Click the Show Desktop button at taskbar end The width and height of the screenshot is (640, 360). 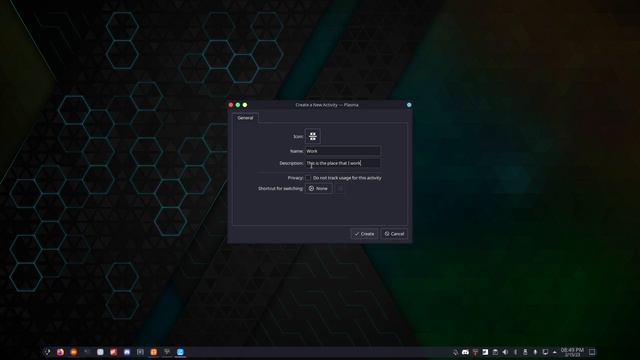pos(592,352)
